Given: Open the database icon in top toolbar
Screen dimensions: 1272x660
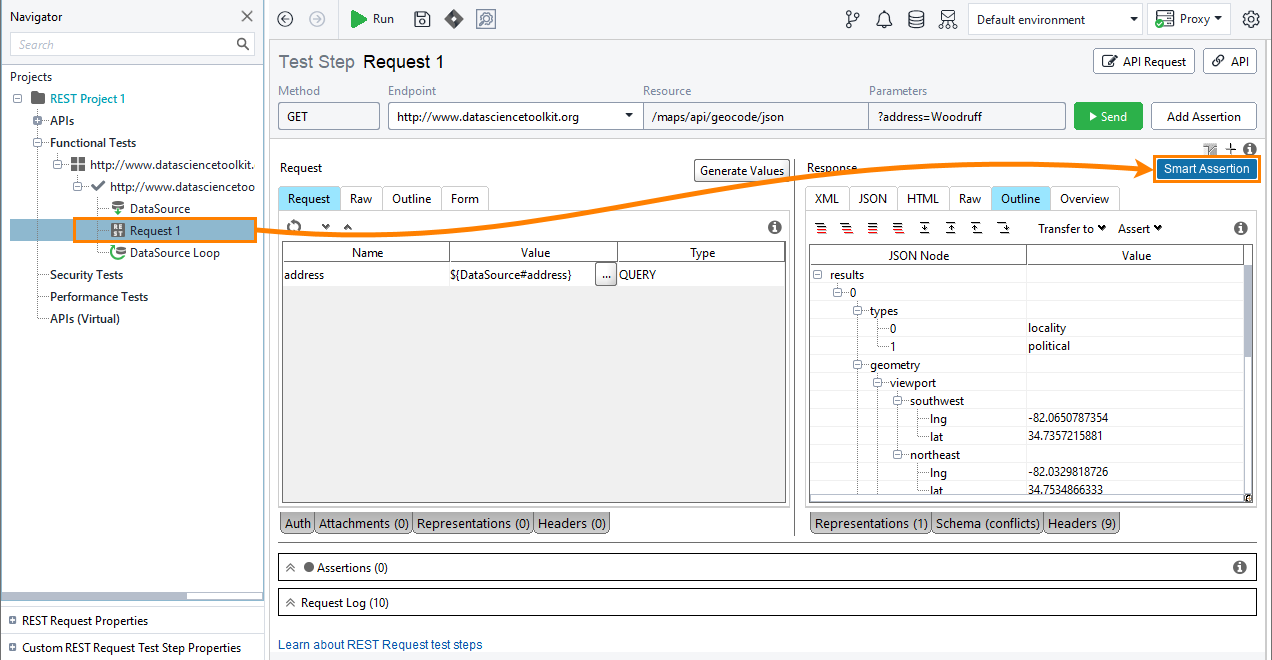Looking at the screenshot, I should pyautogui.click(x=916, y=19).
